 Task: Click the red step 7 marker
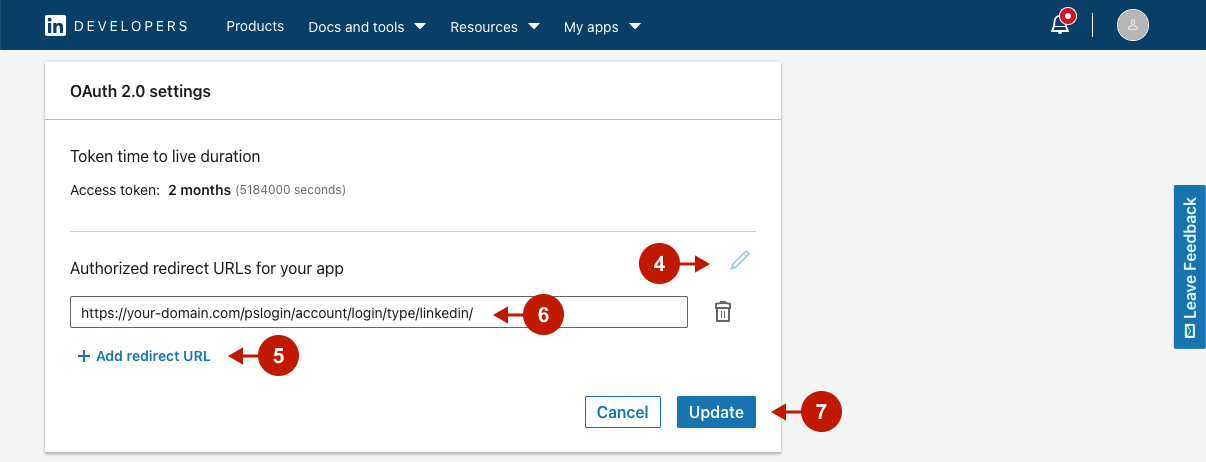tap(821, 412)
